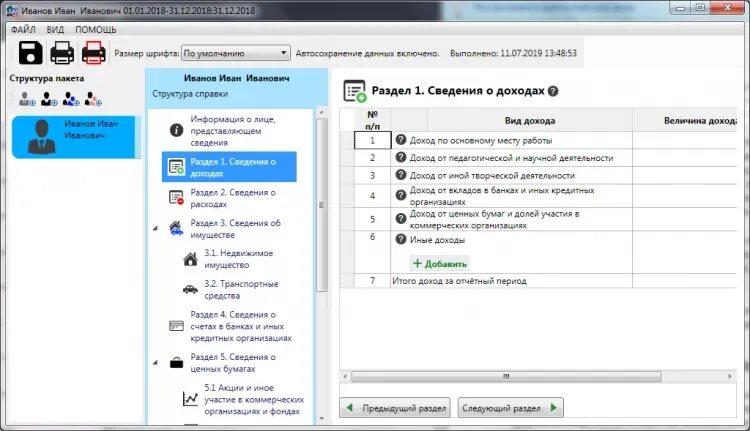Click left arrow of horizontal table scrollbar
This screenshot has height=431, width=750.
point(345,376)
